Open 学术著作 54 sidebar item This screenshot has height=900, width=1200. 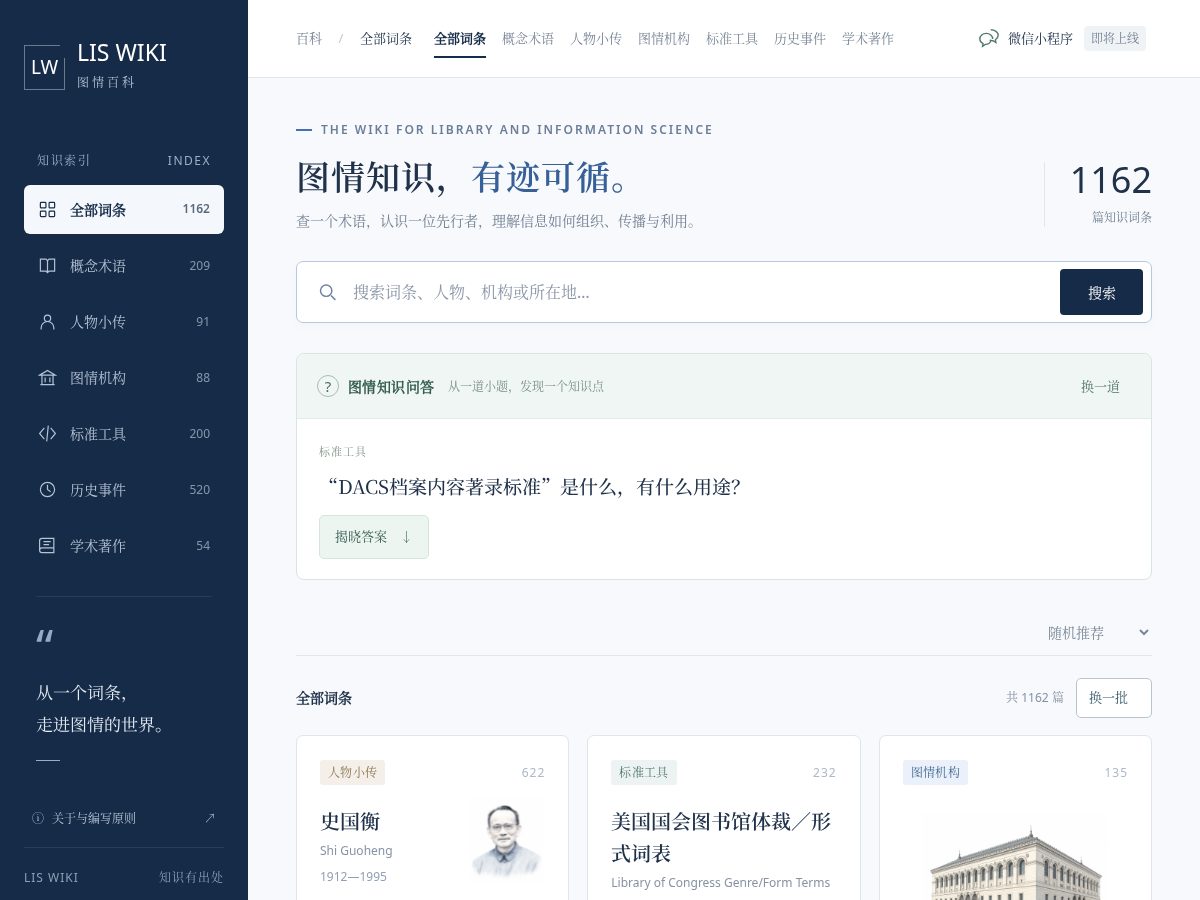pos(124,546)
